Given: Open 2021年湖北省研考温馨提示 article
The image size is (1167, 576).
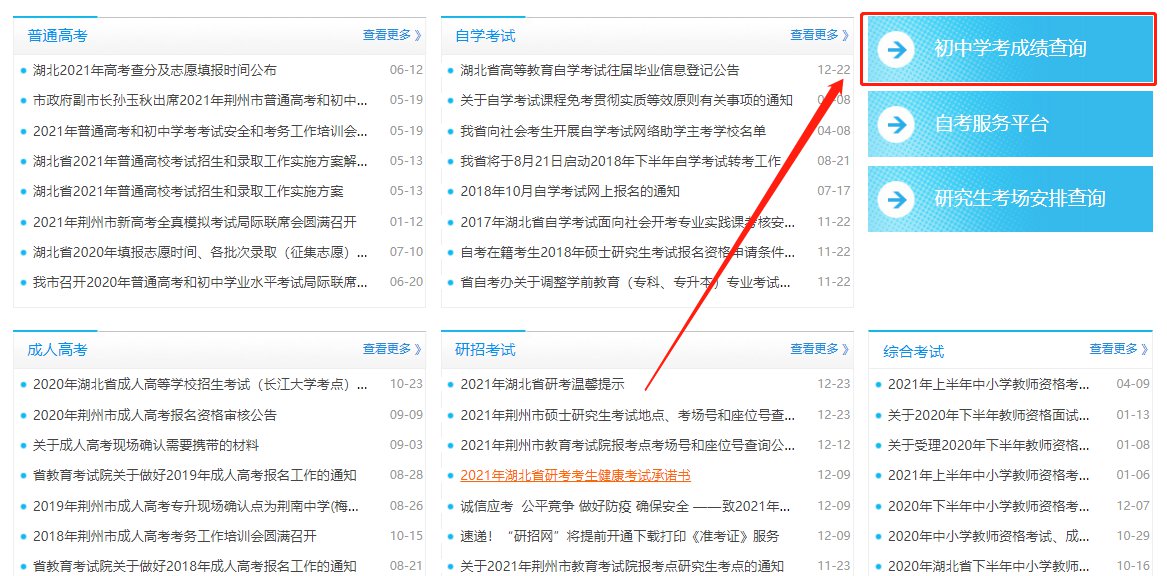Looking at the screenshot, I should [x=542, y=384].
